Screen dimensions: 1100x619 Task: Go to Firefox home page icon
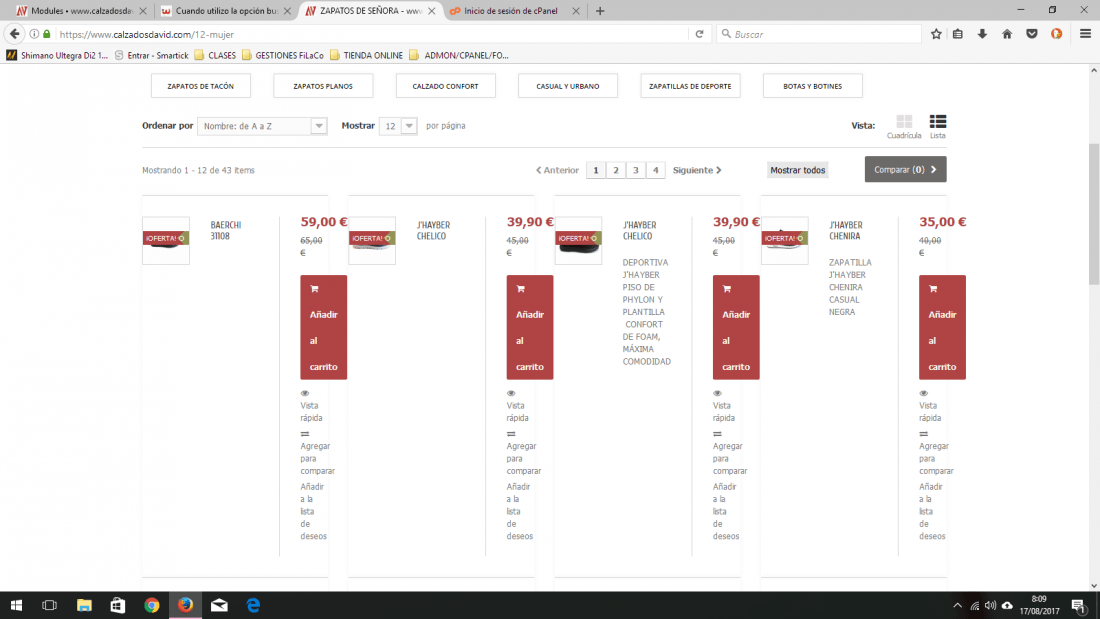1007,34
